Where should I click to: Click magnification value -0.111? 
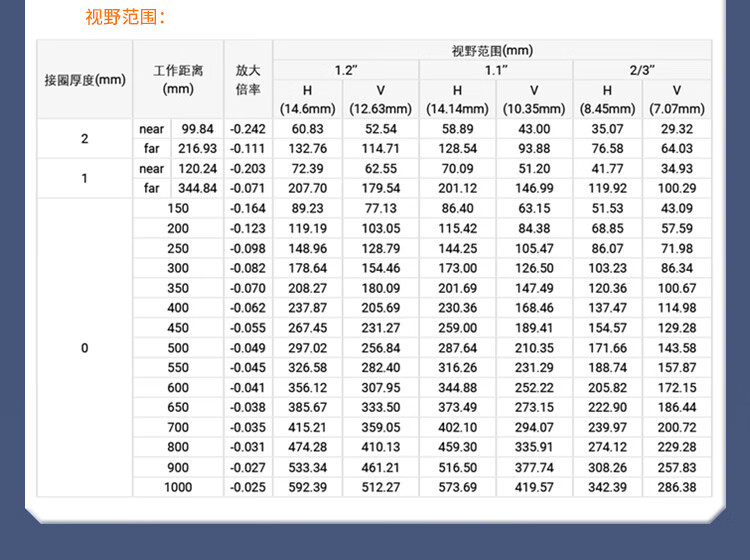tap(248, 149)
